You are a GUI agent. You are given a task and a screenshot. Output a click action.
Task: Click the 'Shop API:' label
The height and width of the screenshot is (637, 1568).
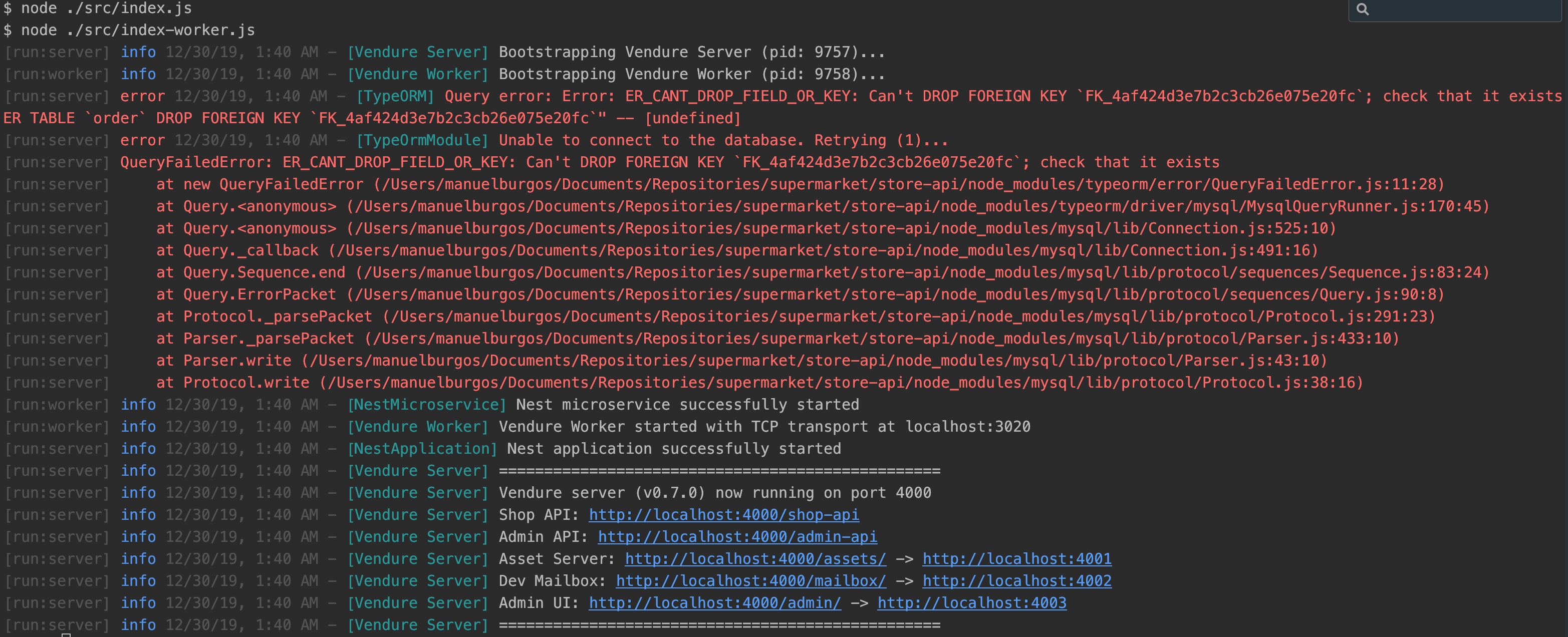tap(538, 515)
